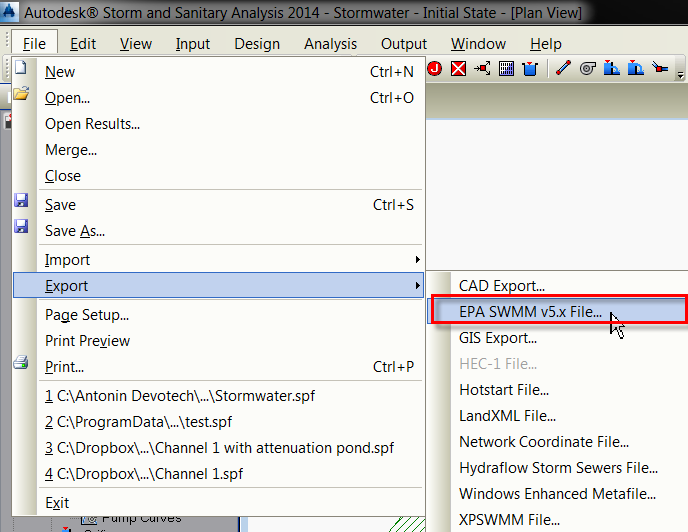Image resolution: width=688 pixels, height=532 pixels.
Task: Open the Import submenu
Action: [x=218, y=260]
